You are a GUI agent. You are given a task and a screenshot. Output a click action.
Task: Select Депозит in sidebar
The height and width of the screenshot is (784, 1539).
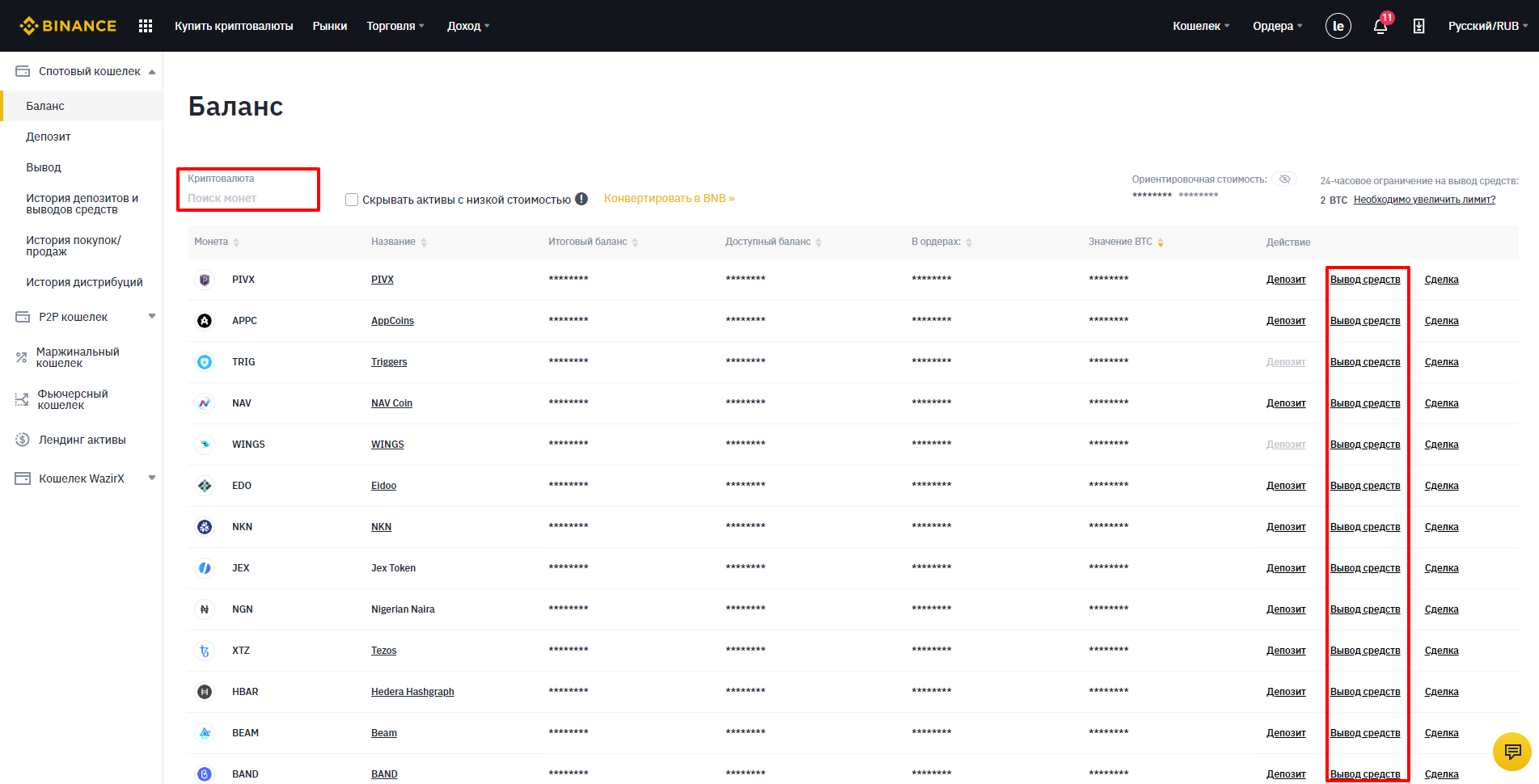point(49,137)
